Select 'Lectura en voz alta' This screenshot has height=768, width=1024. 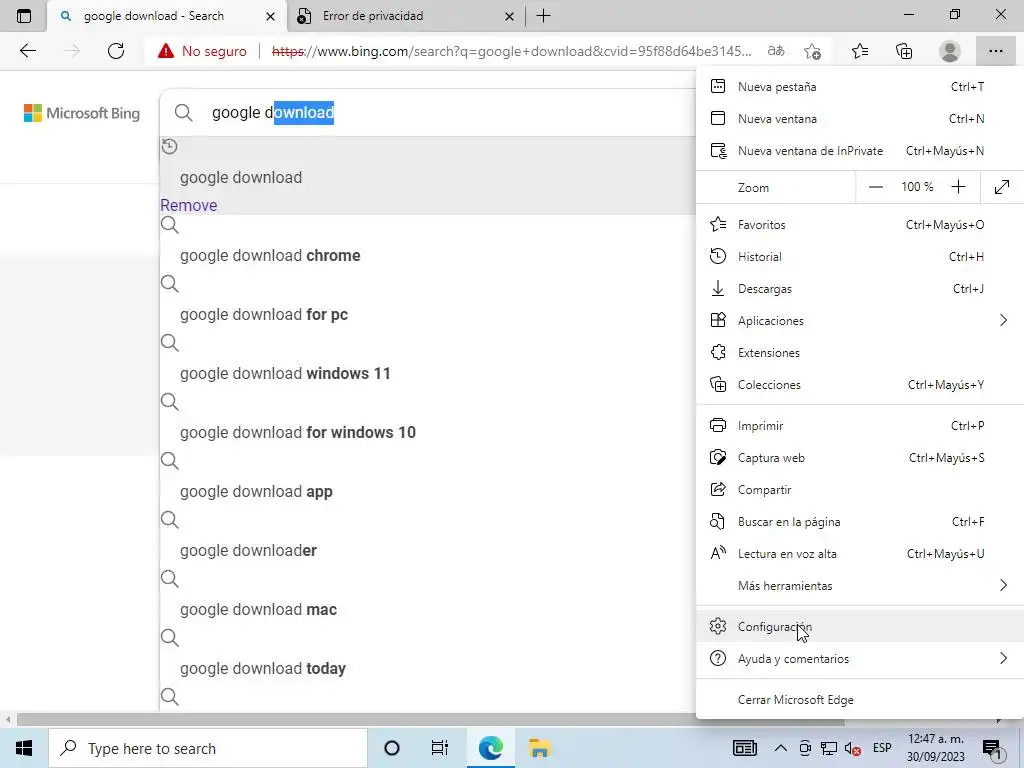tap(860, 554)
